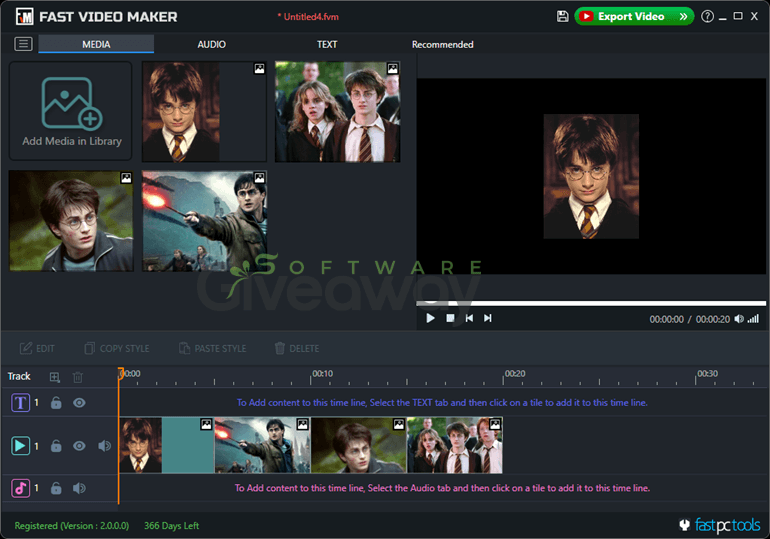Click the fastpctools logo link
This screenshot has height=539, width=770.
[x=720, y=525]
